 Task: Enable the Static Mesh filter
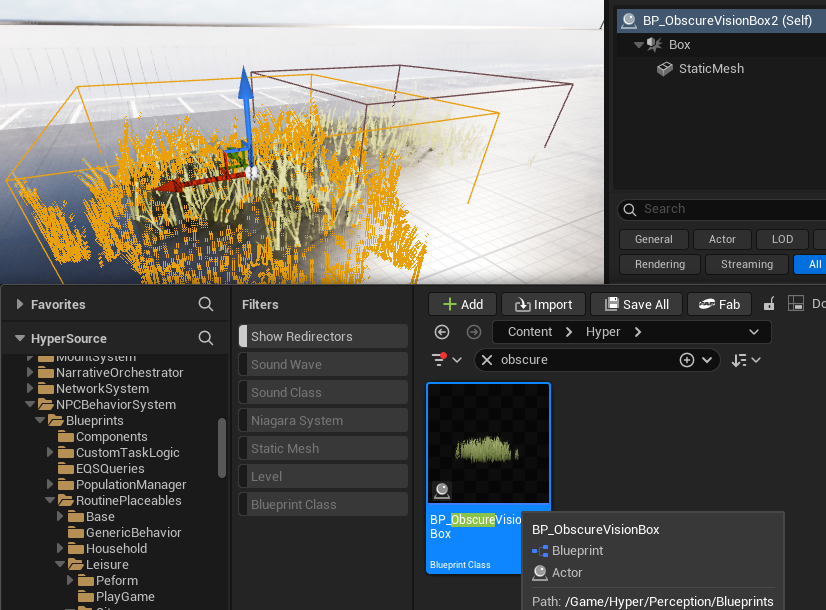click(x=322, y=448)
